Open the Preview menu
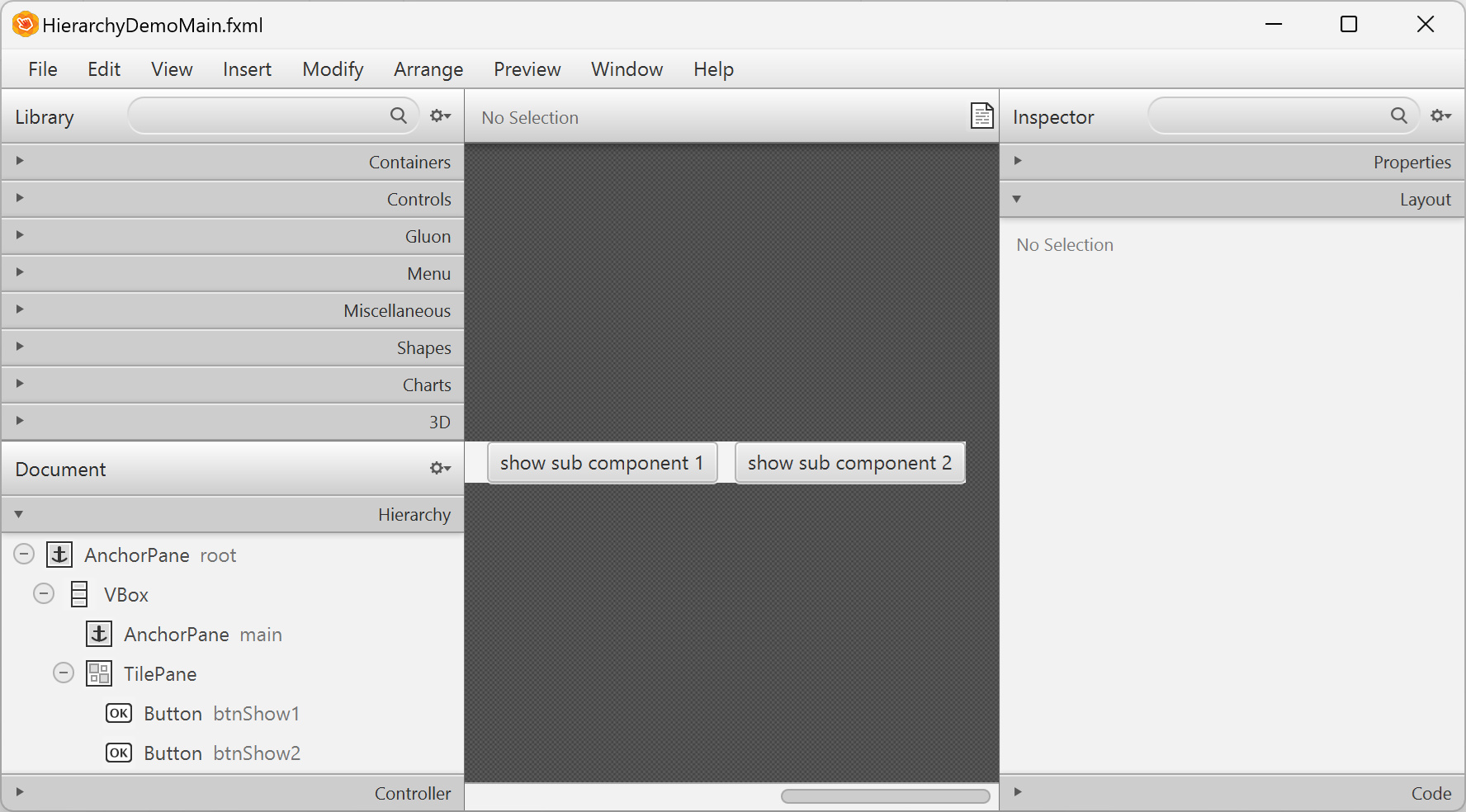This screenshot has height=812, width=1466. pyautogui.click(x=527, y=69)
